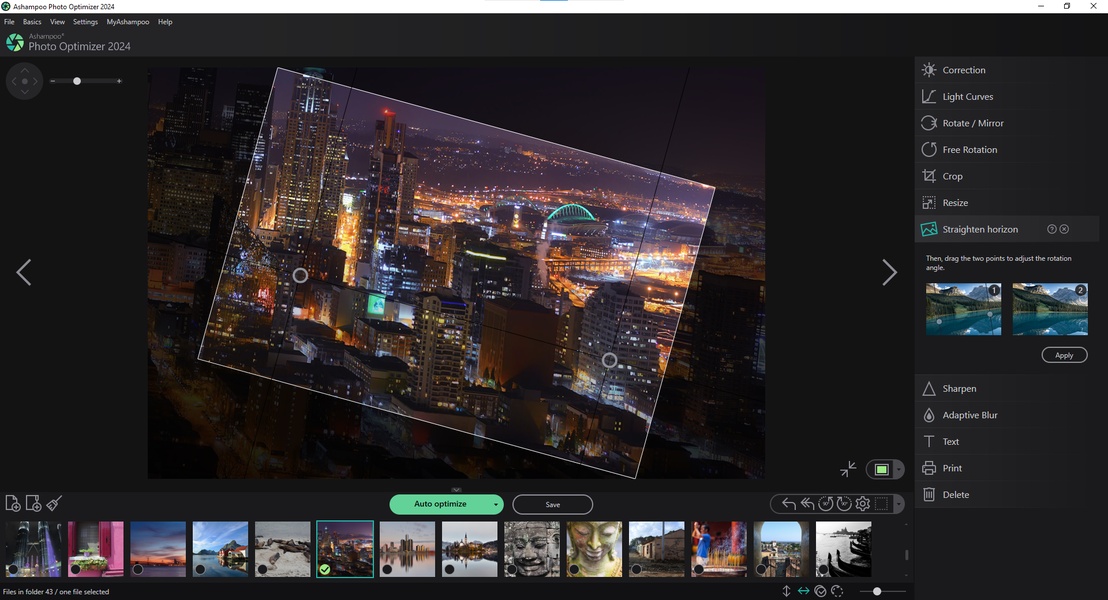Open the Basics menu
Image resolution: width=1108 pixels, height=600 pixels.
(32, 22)
